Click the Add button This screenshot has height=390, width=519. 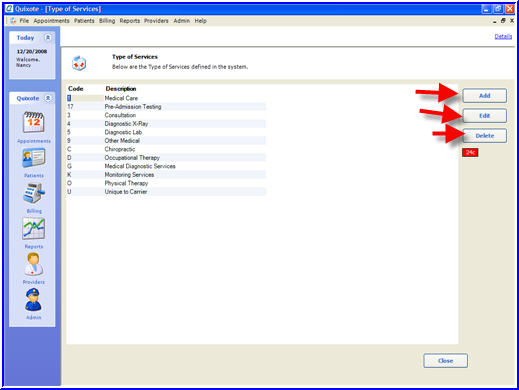point(484,96)
